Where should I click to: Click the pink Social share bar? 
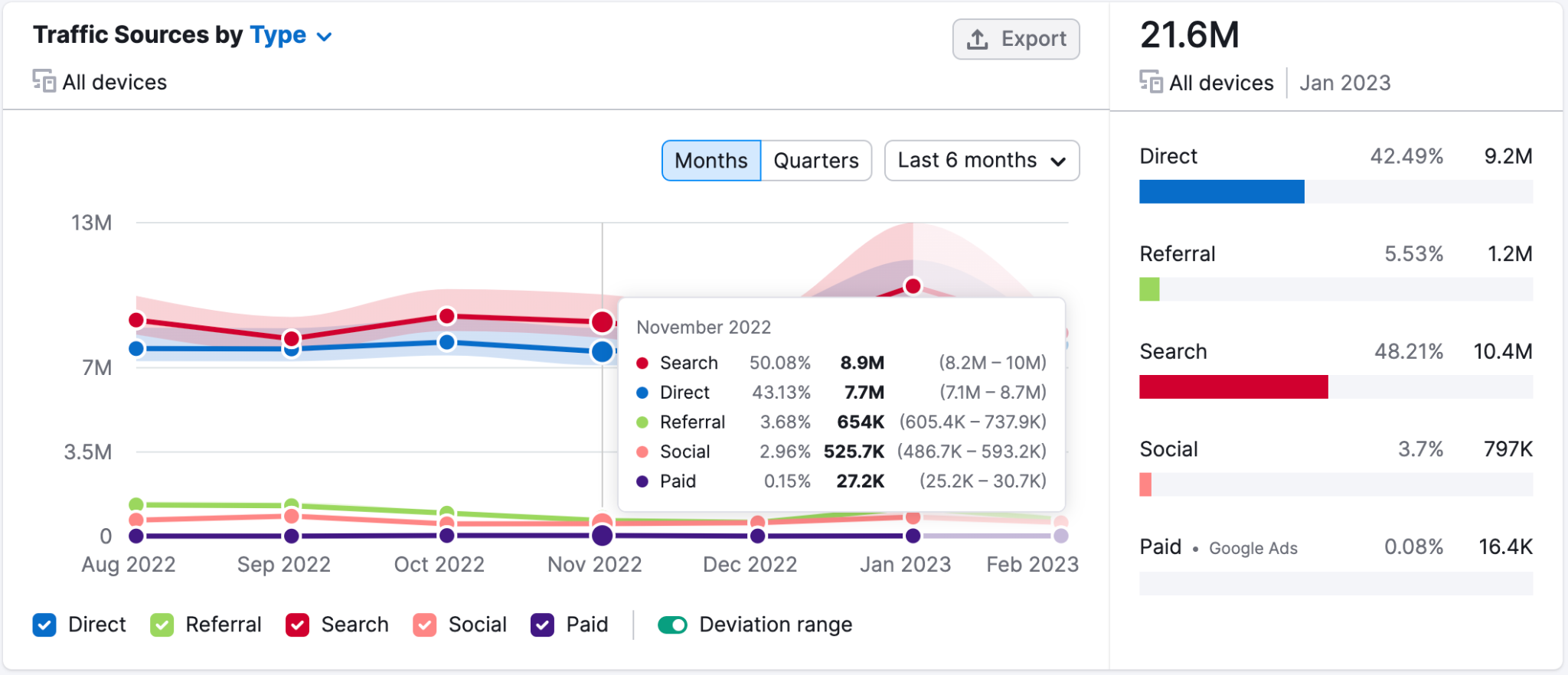coord(1145,484)
